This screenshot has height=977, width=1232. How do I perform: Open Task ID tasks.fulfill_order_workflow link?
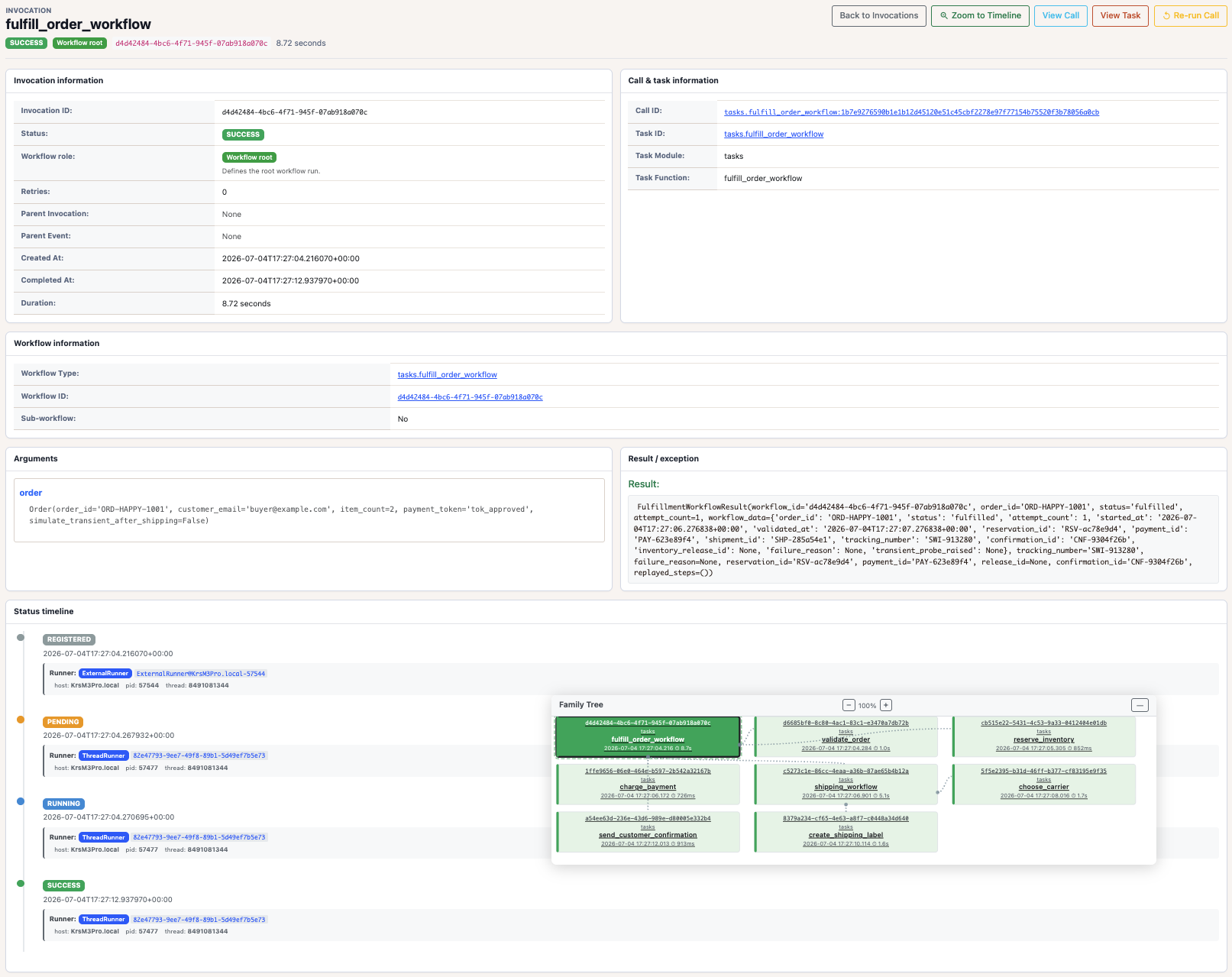tap(774, 134)
